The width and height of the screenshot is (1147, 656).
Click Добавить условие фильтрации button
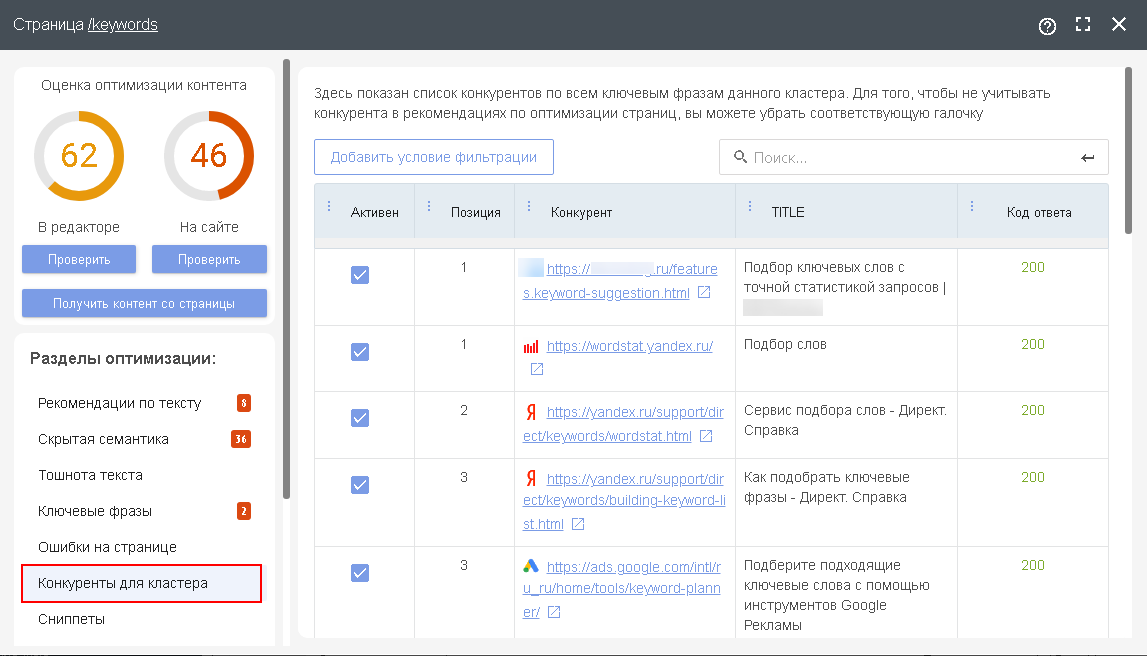point(434,157)
